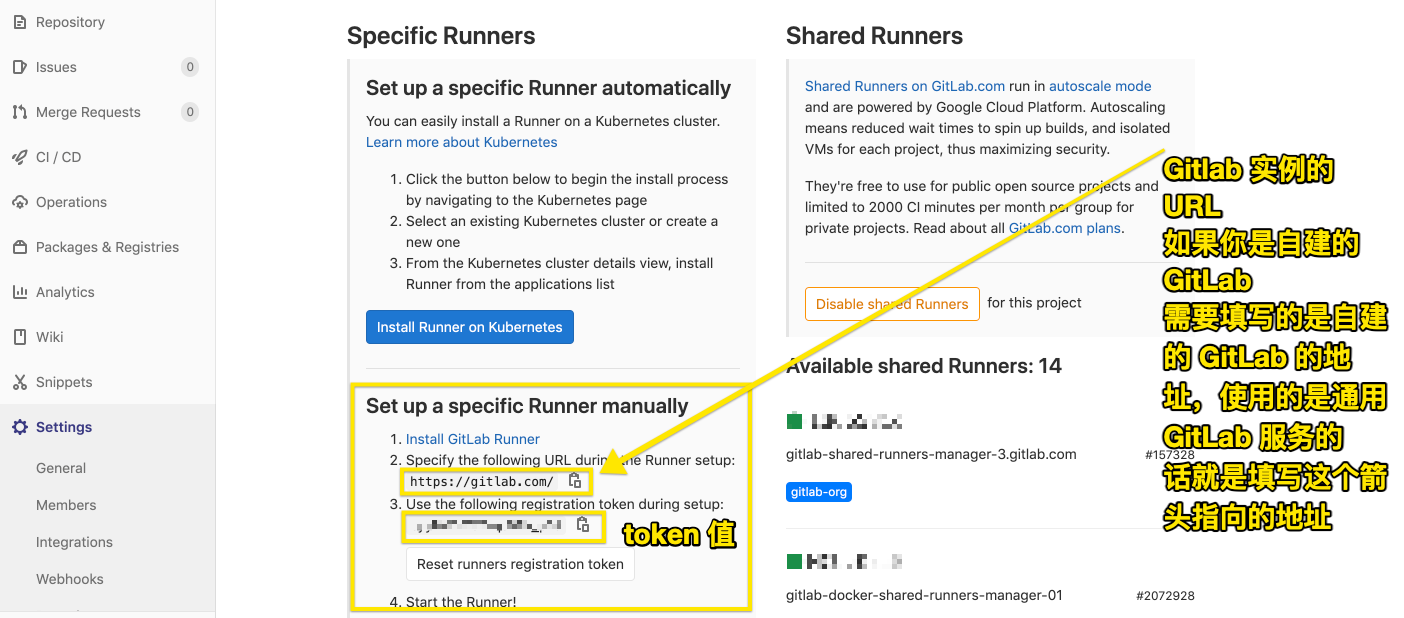Click green status square of runner #2072928
The image size is (1404, 618).
click(x=794, y=562)
